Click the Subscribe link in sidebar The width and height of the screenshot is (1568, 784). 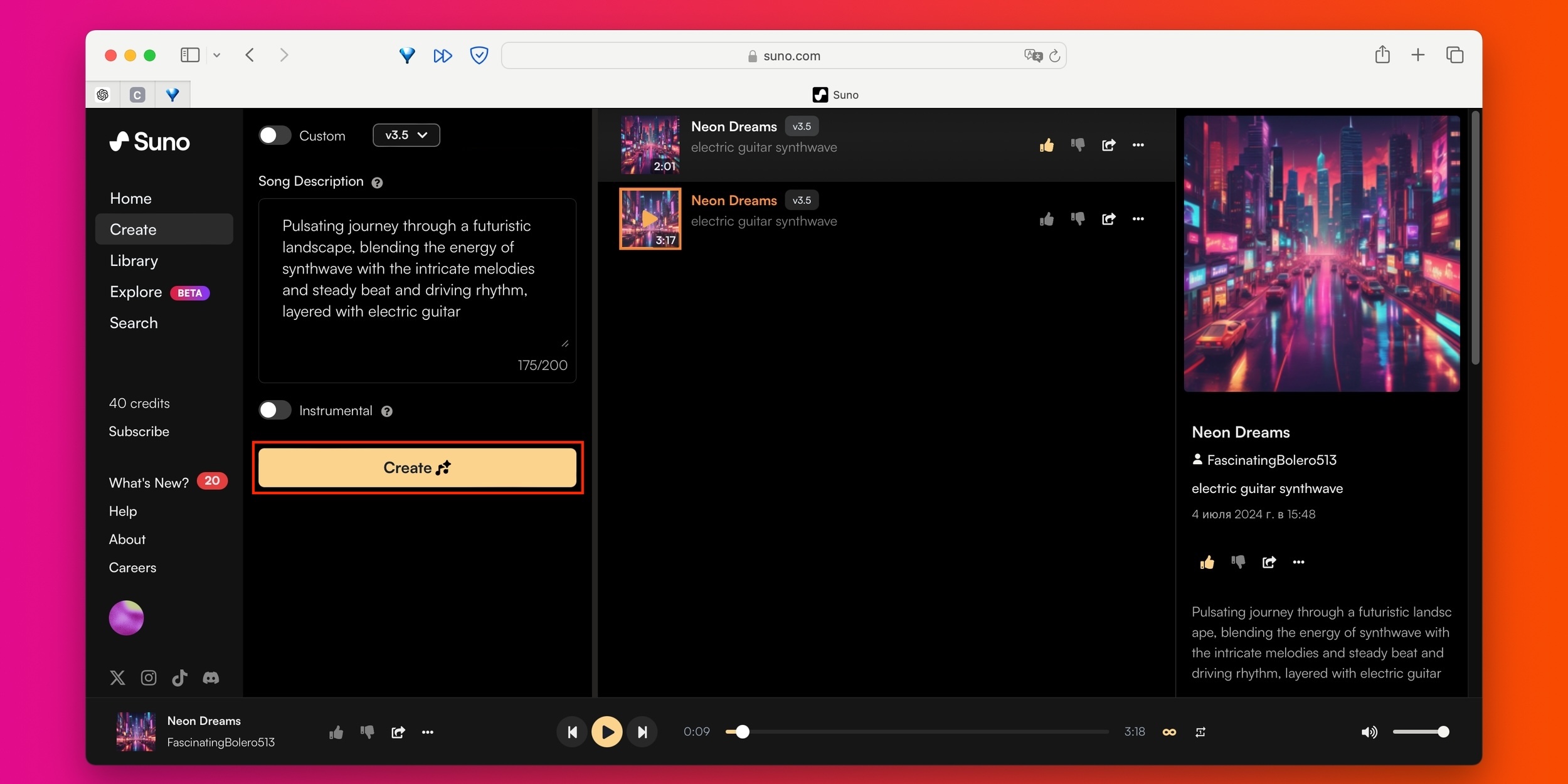click(x=139, y=430)
